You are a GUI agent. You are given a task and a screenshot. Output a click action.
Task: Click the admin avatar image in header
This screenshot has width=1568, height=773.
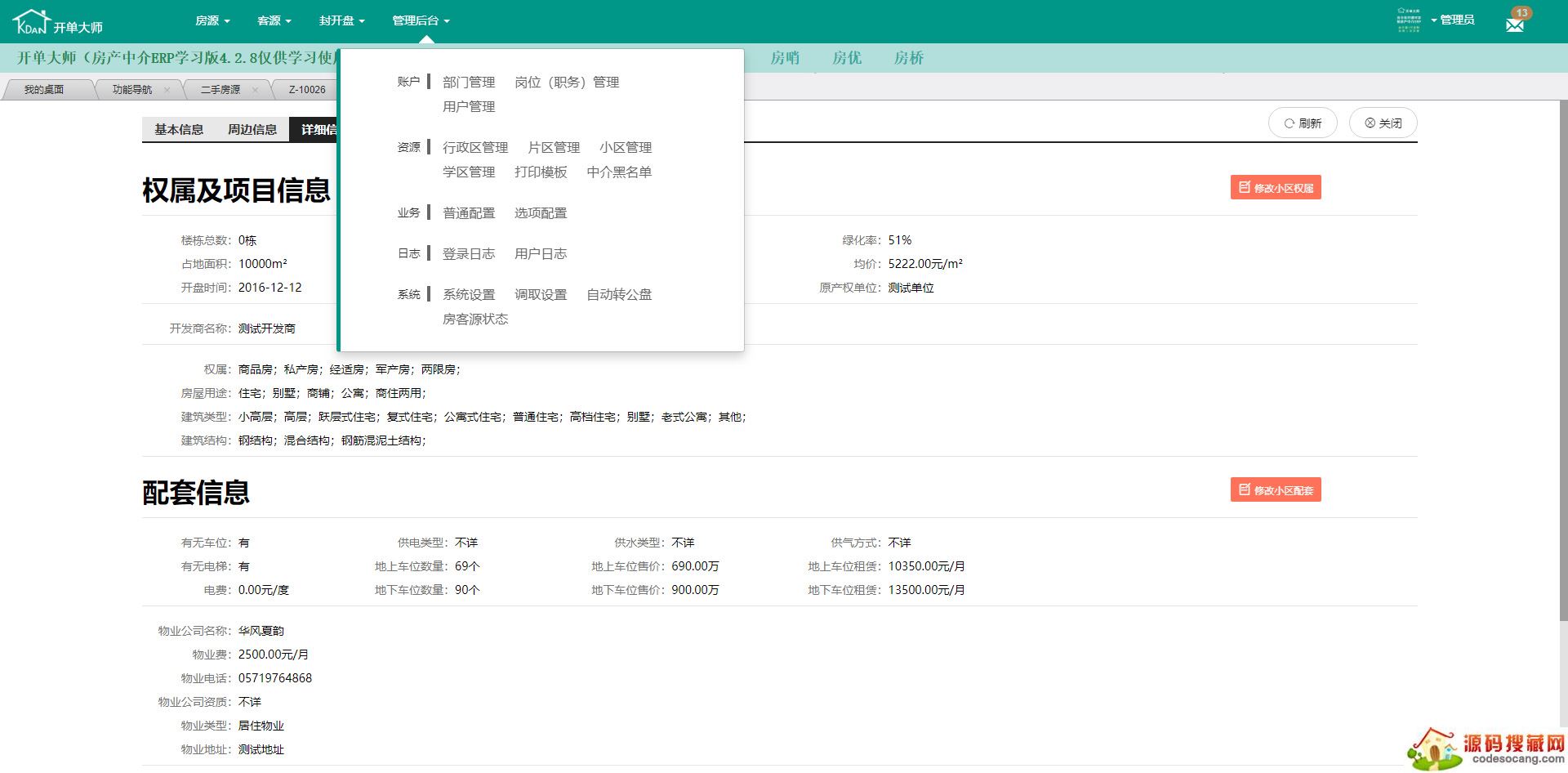(x=1409, y=20)
